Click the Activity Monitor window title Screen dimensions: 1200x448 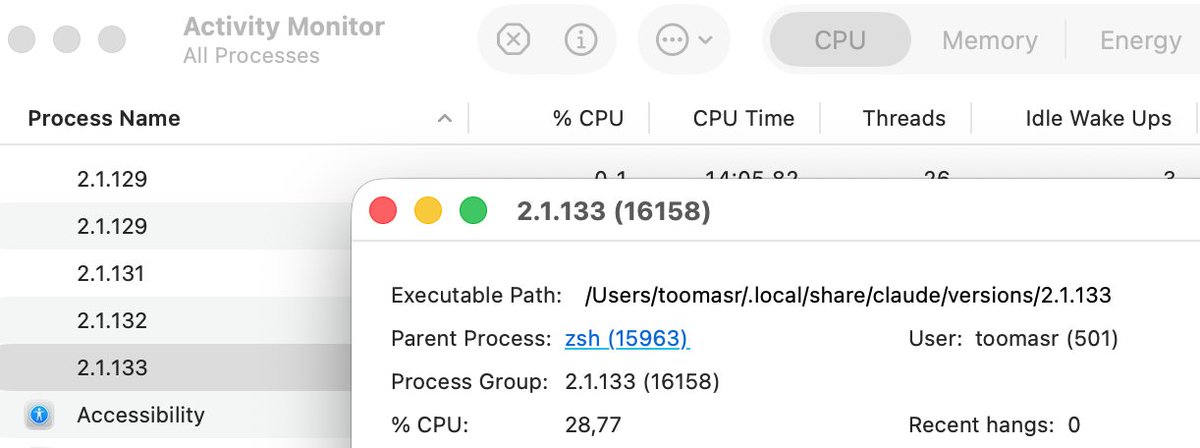click(x=284, y=27)
